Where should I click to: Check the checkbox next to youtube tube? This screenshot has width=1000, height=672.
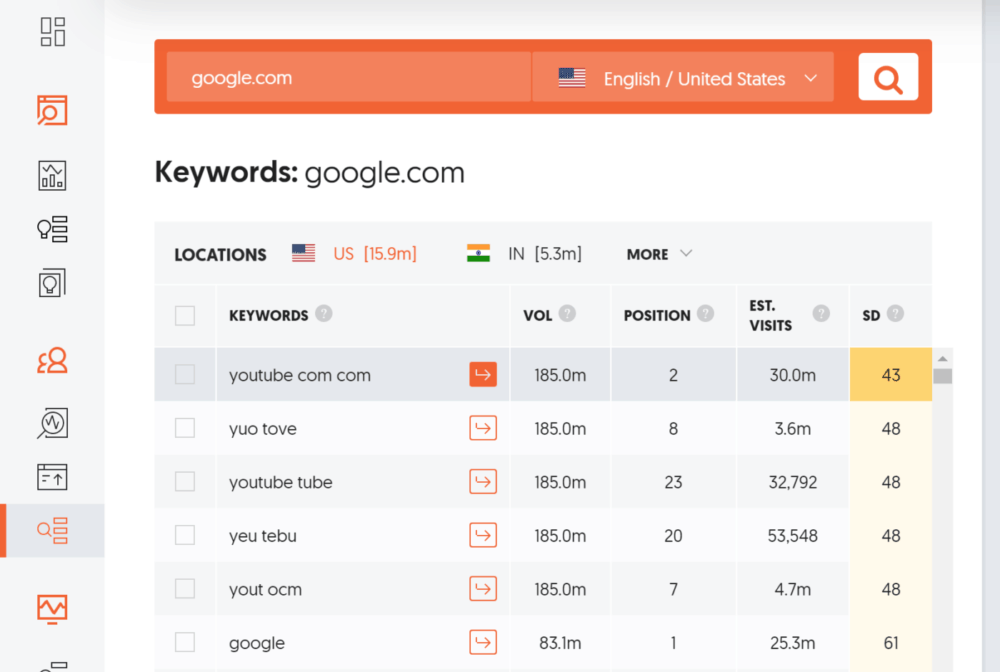[185, 481]
